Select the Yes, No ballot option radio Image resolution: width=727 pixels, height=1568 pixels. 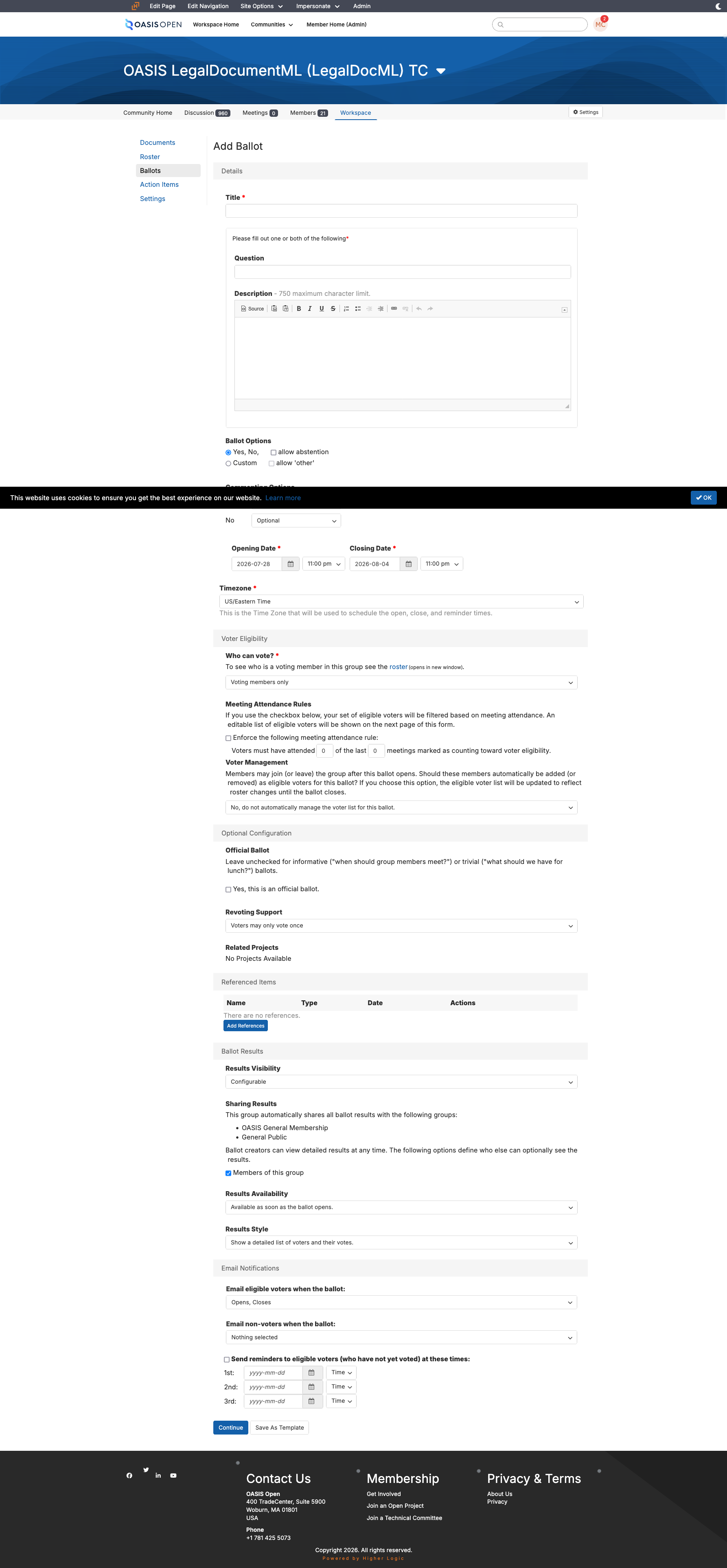[228, 453]
